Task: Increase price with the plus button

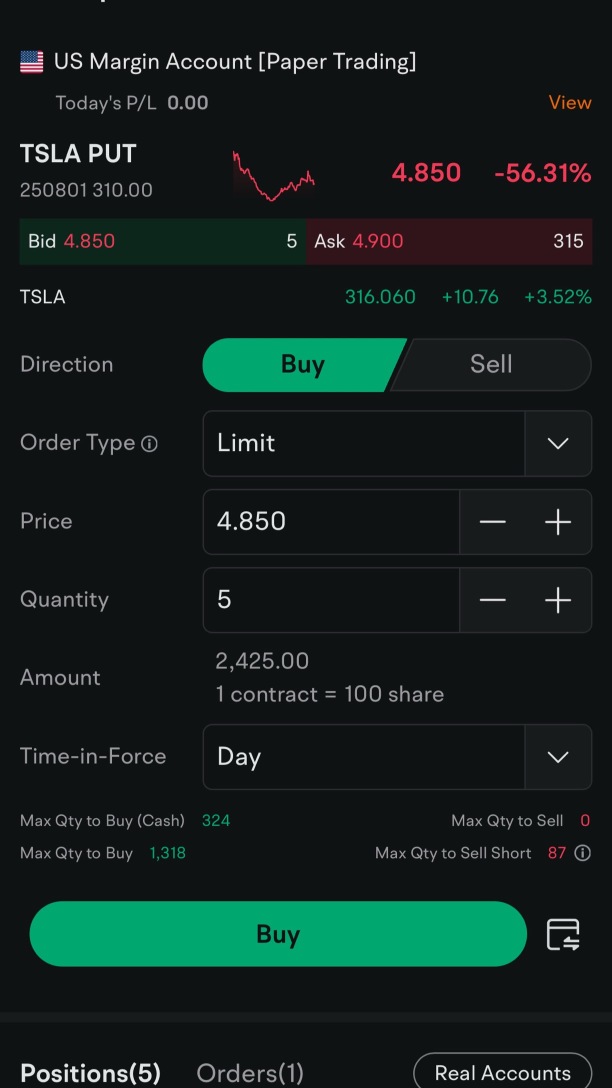Action: 558,522
